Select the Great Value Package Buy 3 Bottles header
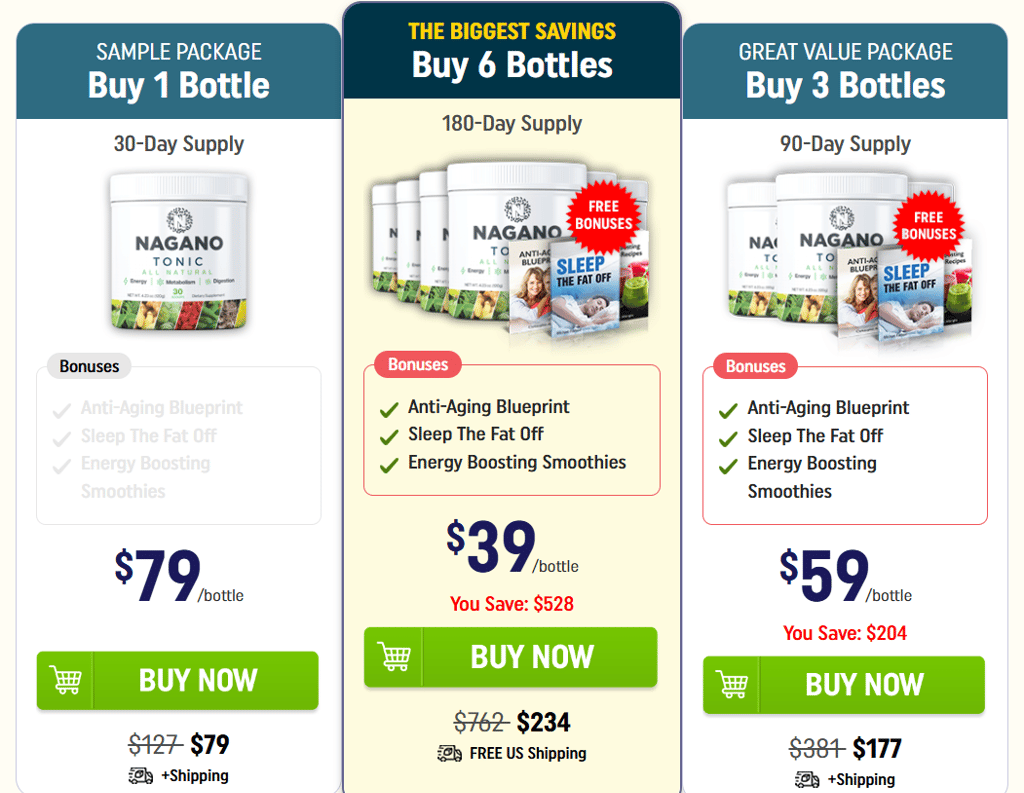Screen dimensions: 1024x793 click(x=845, y=72)
